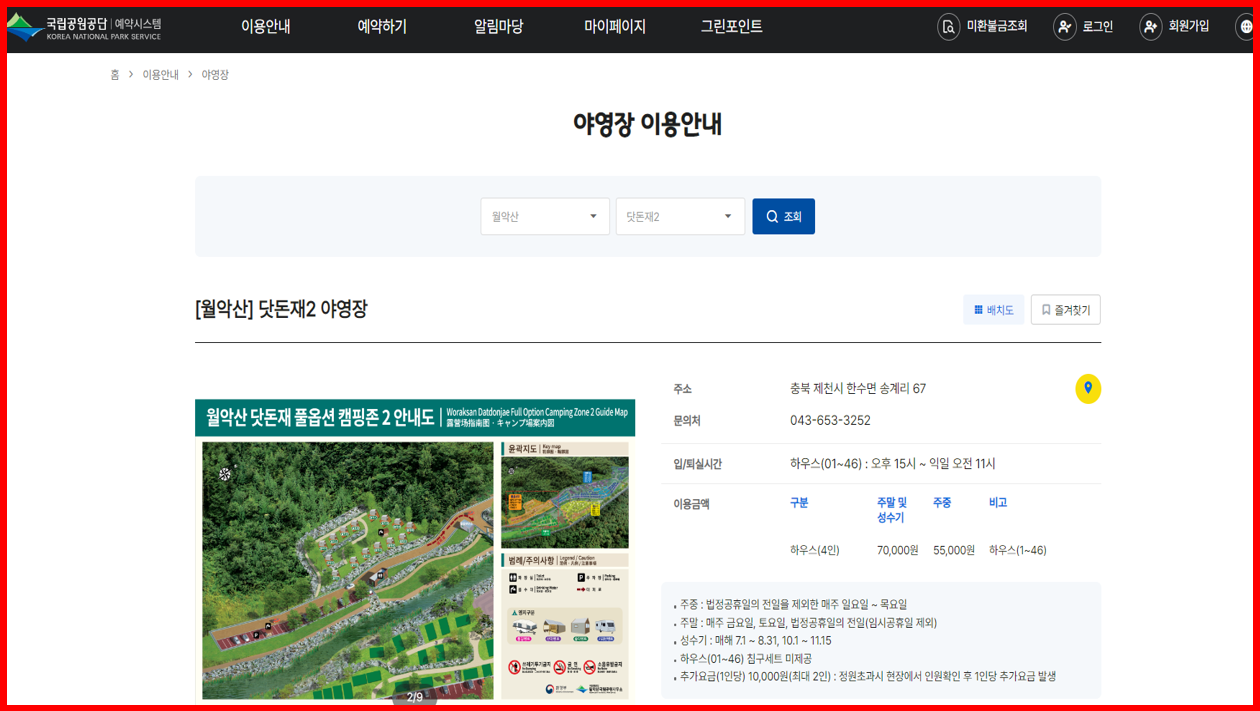Open the 월악산 park dropdown
Viewport: 1260px width, 711px height.
544,216
